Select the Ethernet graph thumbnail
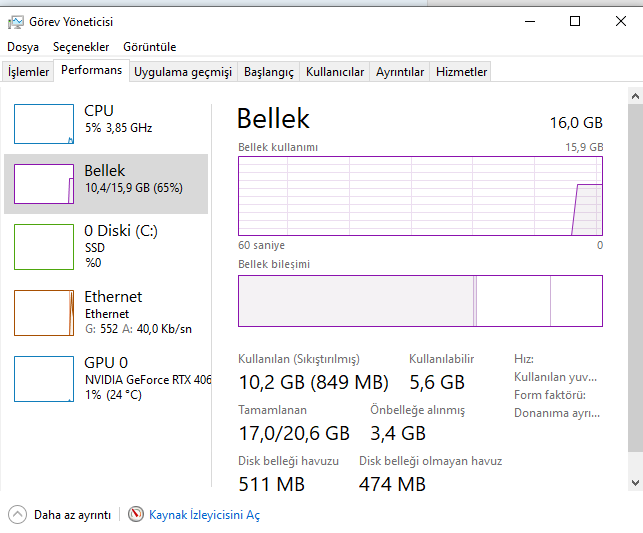The width and height of the screenshot is (643, 533). click(44, 312)
